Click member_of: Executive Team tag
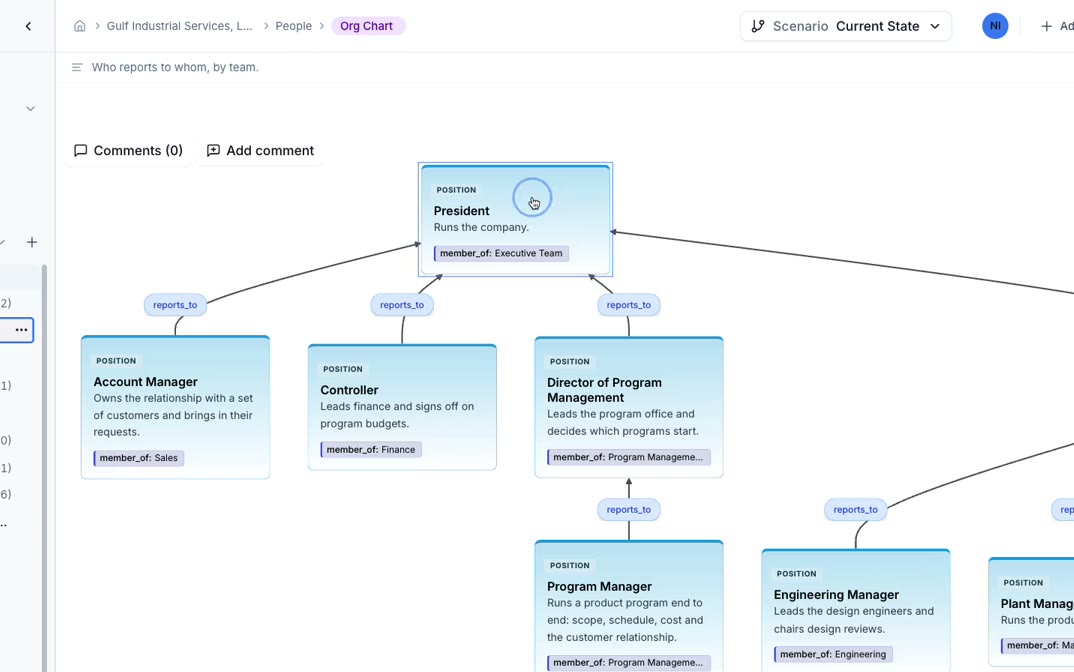Viewport: 1074px width, 672px height. click(501, 253)
